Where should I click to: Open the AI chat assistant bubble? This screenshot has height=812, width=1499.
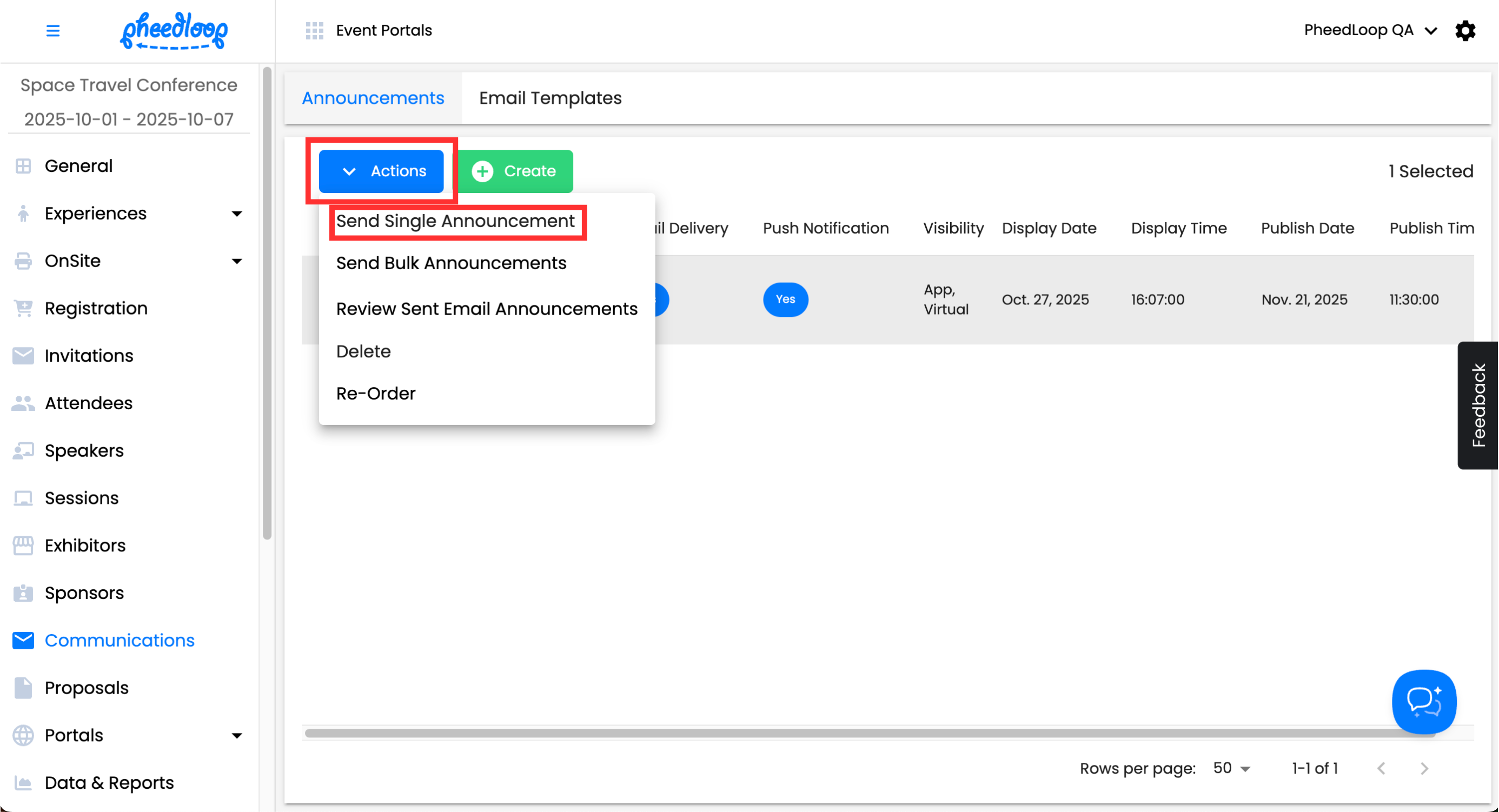point(1423,702)
